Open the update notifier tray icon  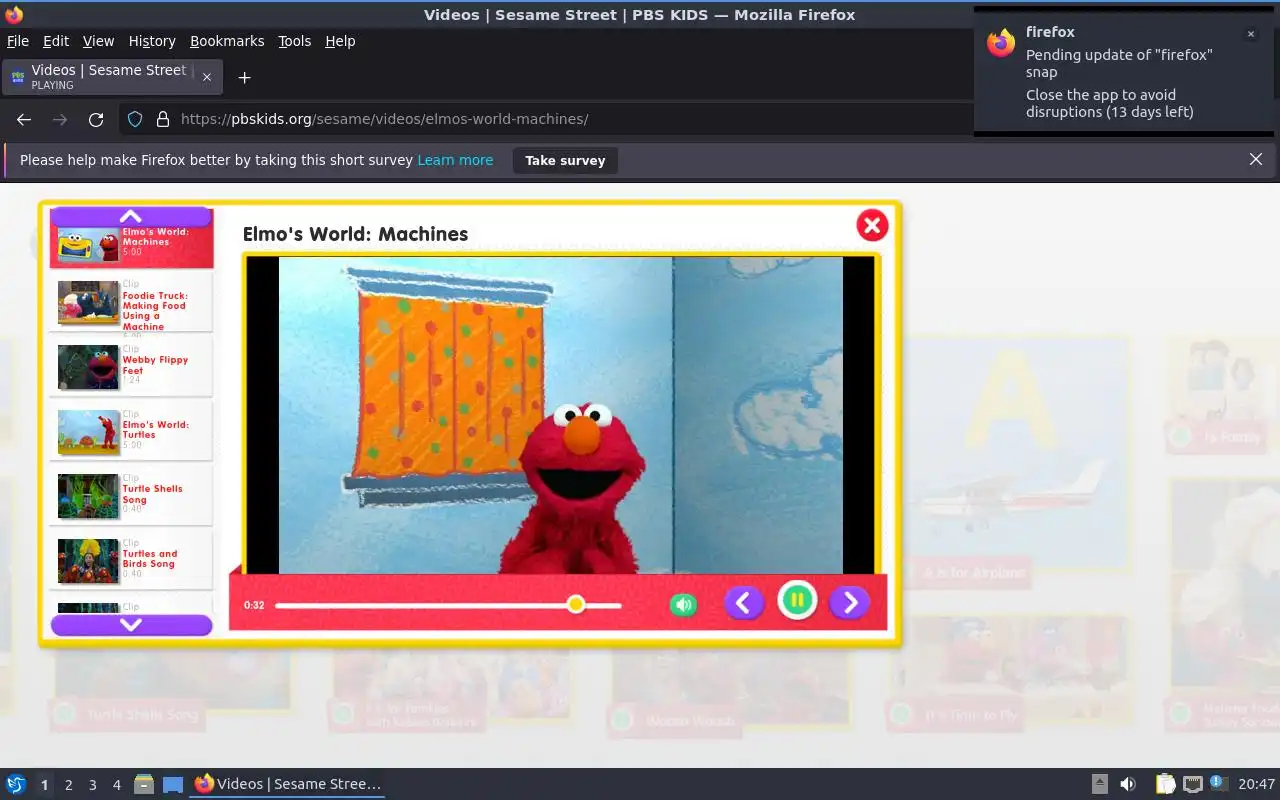1218,783
